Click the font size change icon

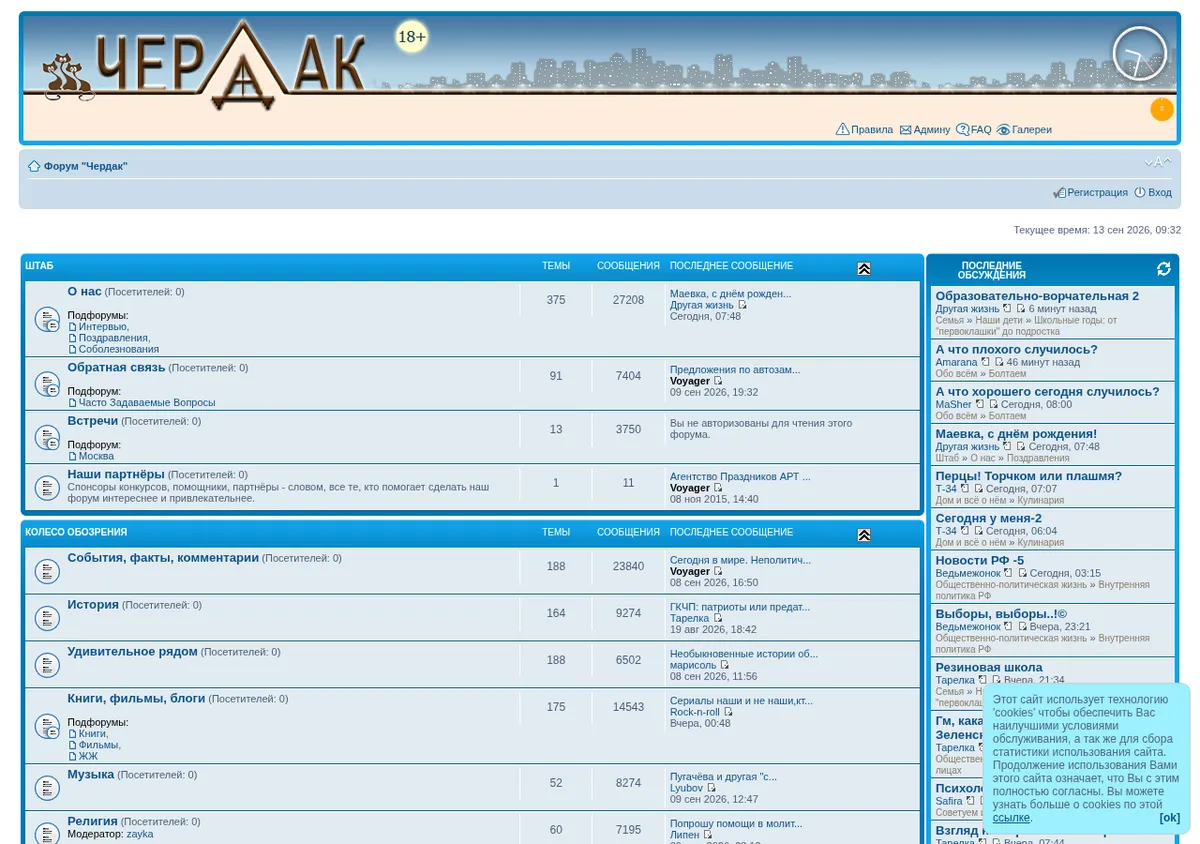coord(1158,163)
